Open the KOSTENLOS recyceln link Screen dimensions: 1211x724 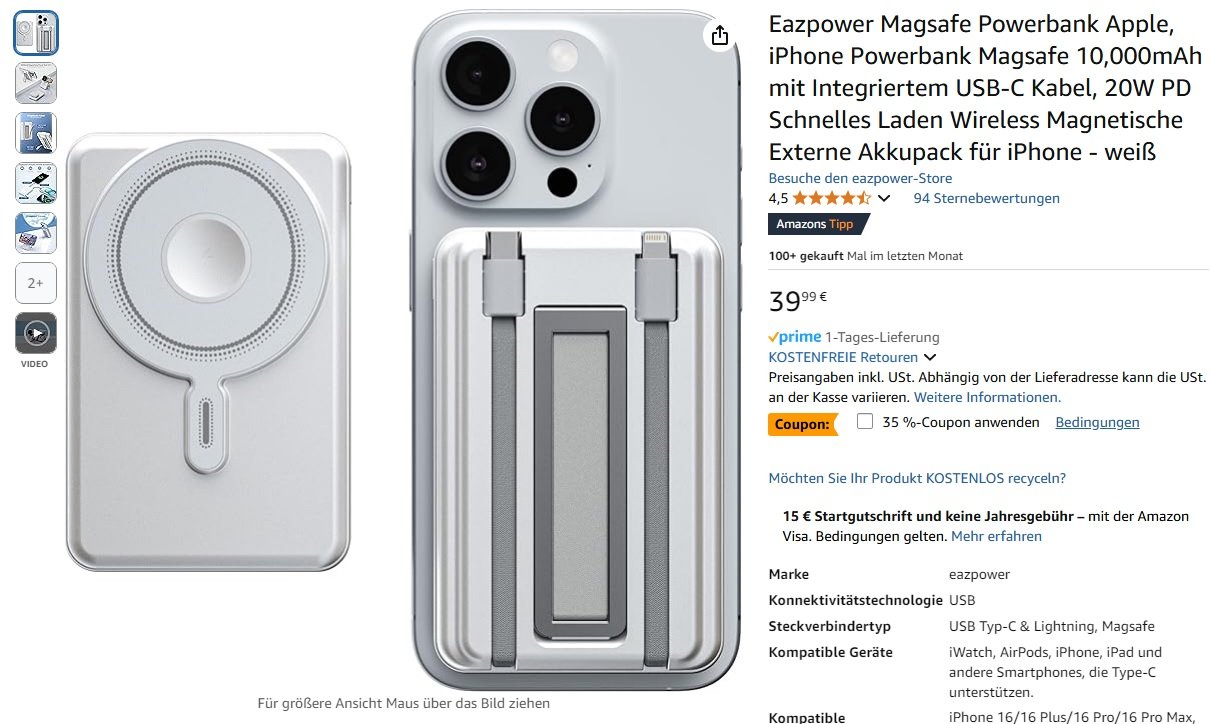coord(917,478)
